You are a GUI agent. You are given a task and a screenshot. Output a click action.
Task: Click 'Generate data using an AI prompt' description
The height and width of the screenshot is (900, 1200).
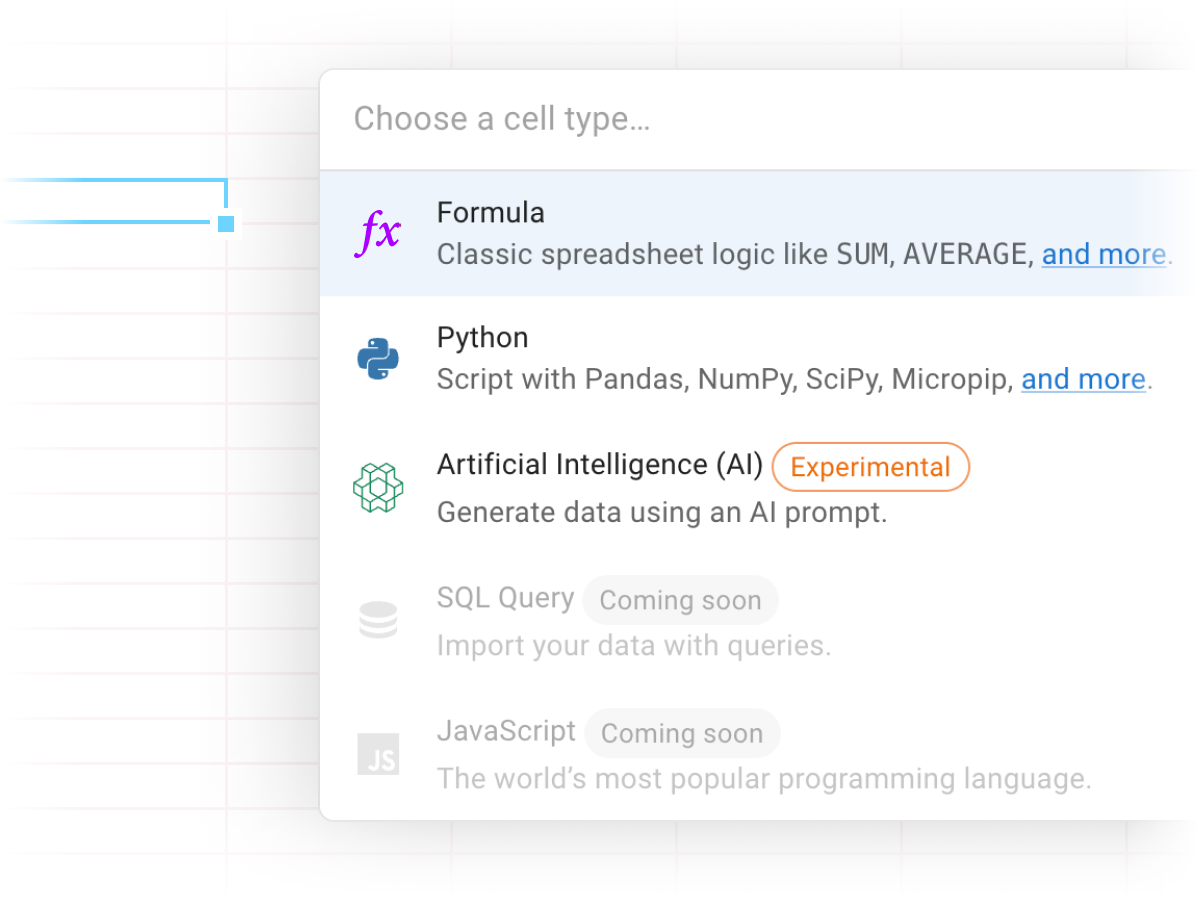[662, 513]
